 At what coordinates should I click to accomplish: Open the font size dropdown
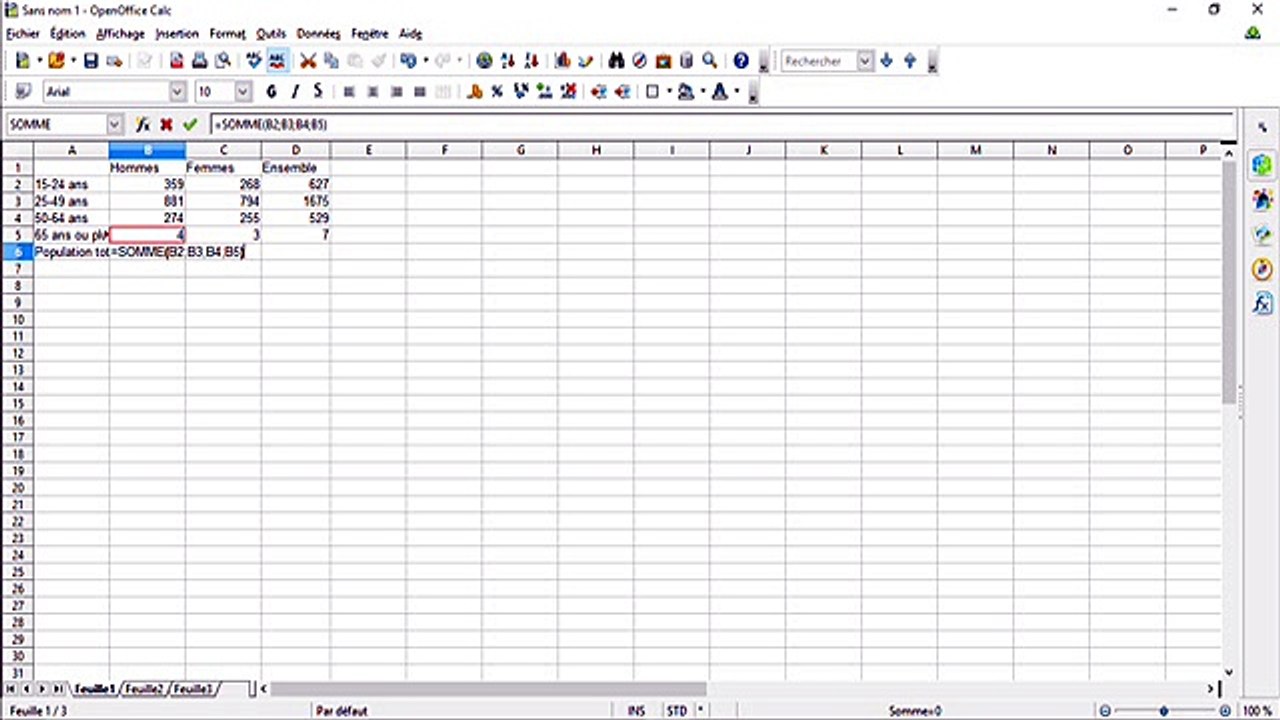pos(243,92)
